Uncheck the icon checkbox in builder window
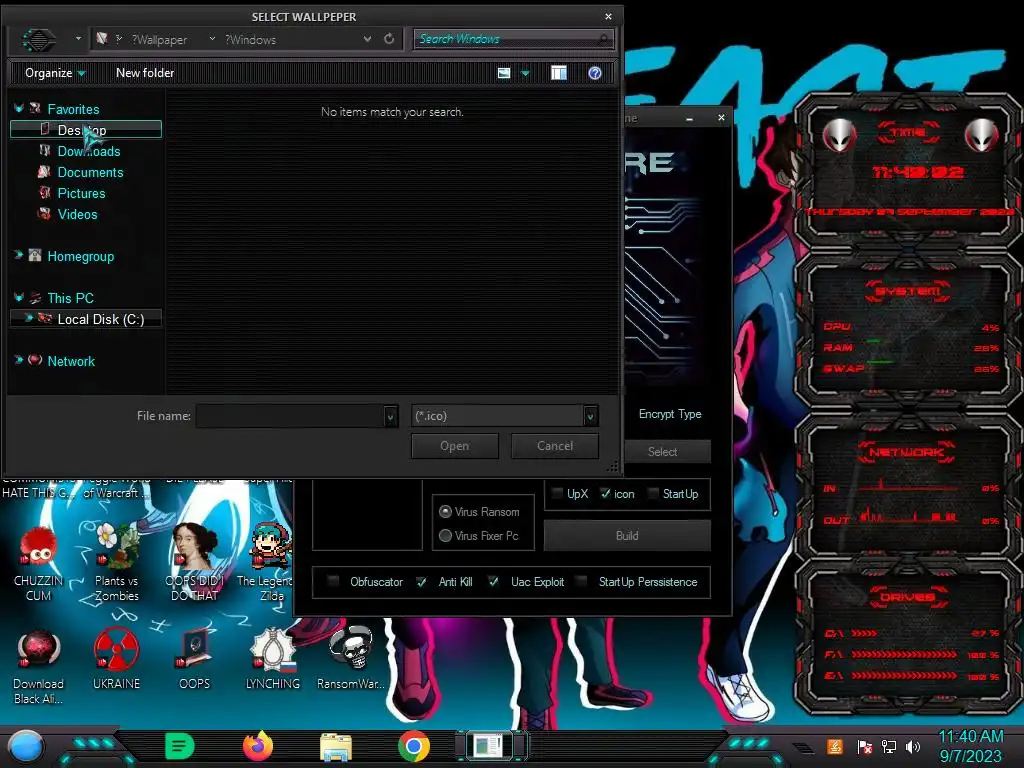 (x=605, y=494)
